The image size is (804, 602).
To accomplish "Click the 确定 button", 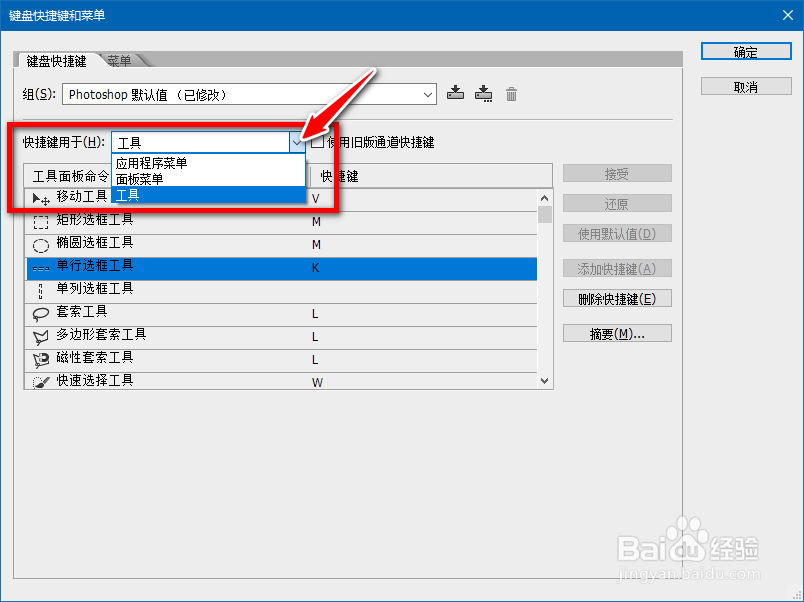I will coord(746,52).
